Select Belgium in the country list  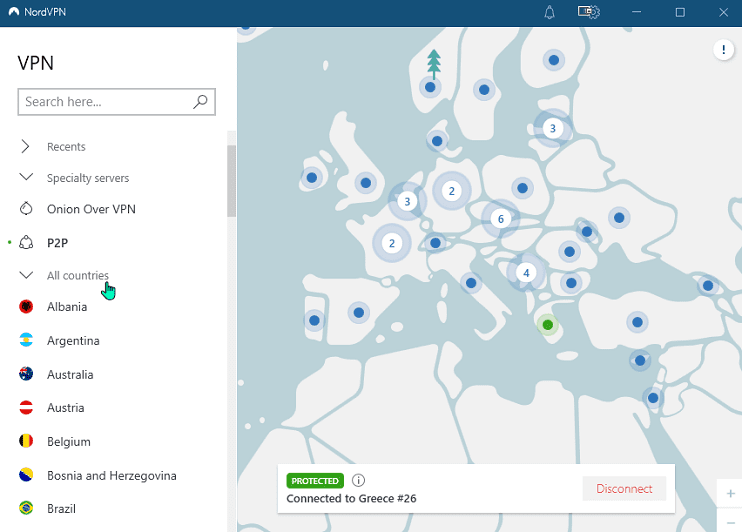(69, 442)
